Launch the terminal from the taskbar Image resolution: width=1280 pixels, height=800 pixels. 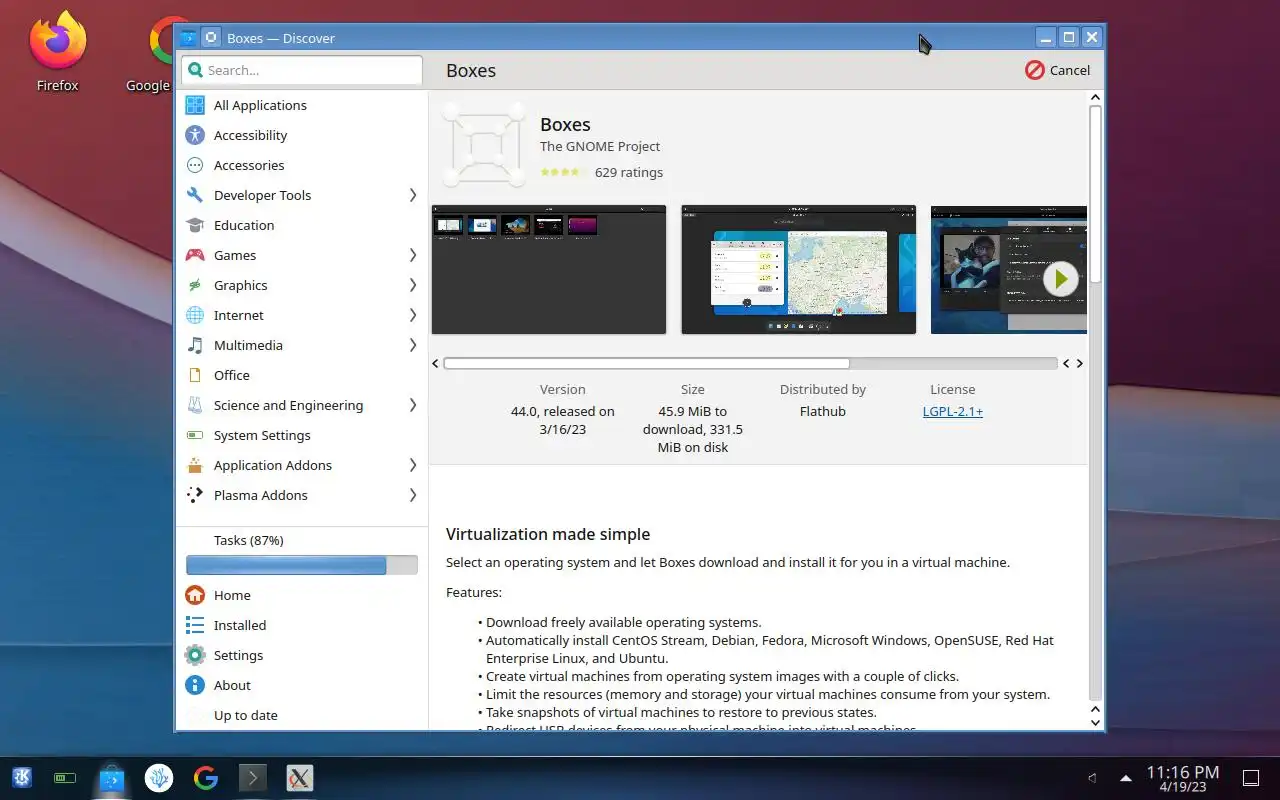pos(252,777)
